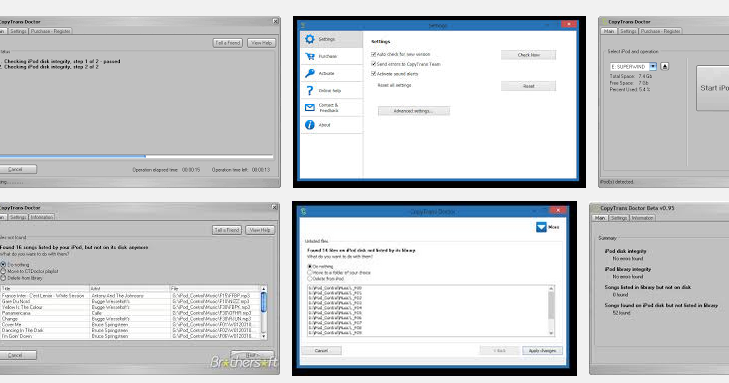The image size is (729, 383).
Task: Open the E: SUPERWIND iPod dropdown
Action: click(653, 66)
